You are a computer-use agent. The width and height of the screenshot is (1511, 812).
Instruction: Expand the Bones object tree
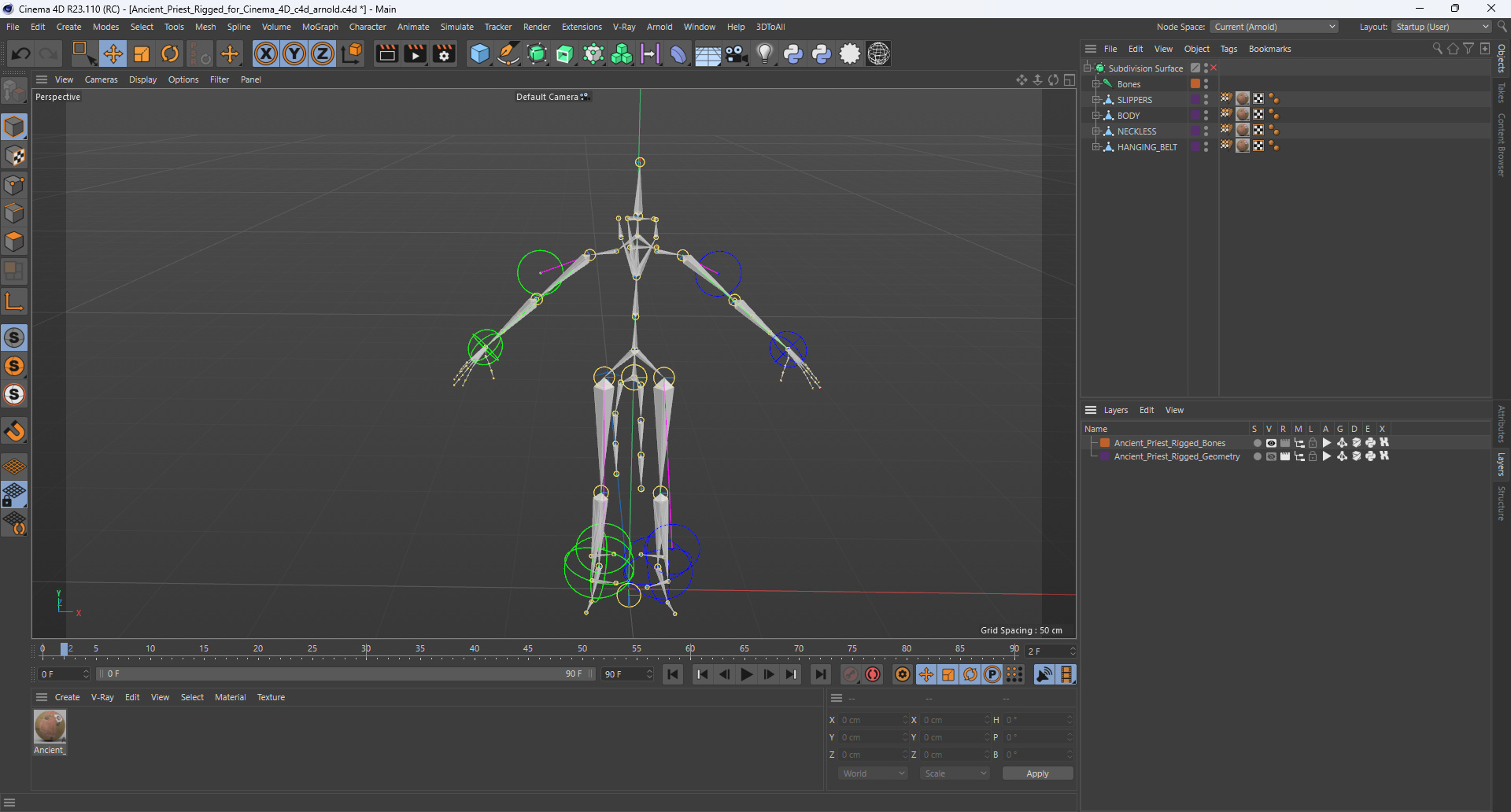tap(1095, 84)
